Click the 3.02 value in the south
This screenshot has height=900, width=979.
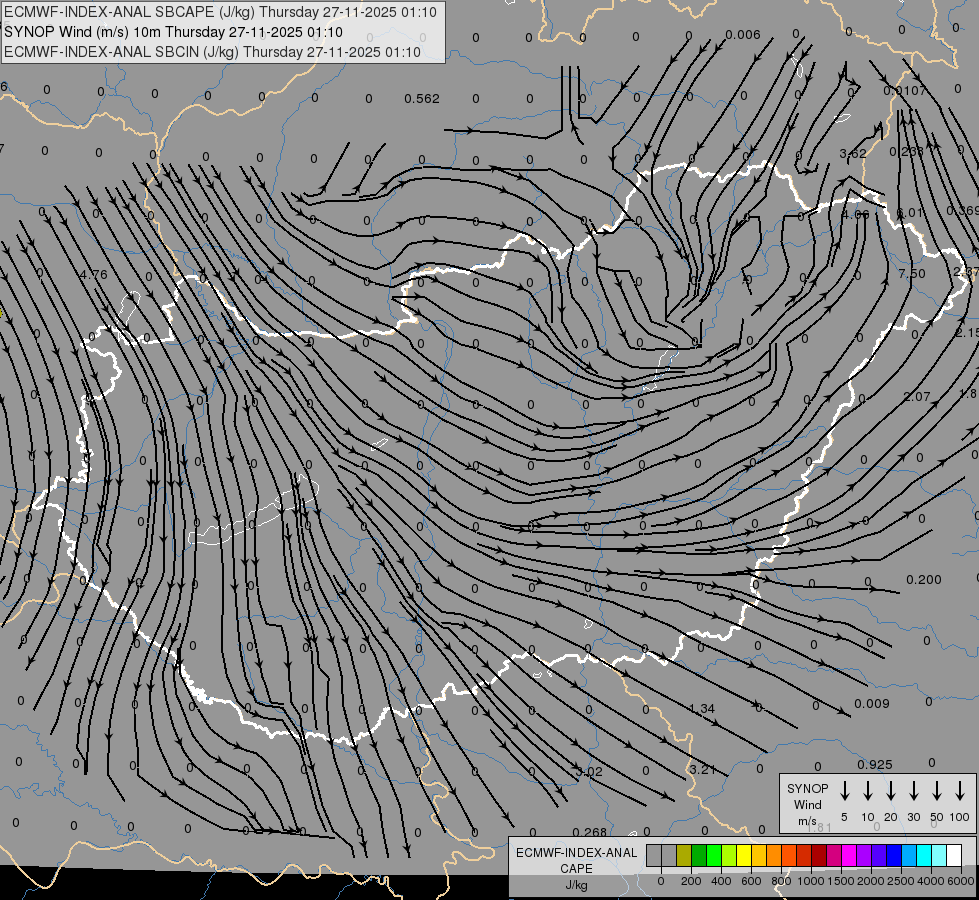tap(589, 772)
